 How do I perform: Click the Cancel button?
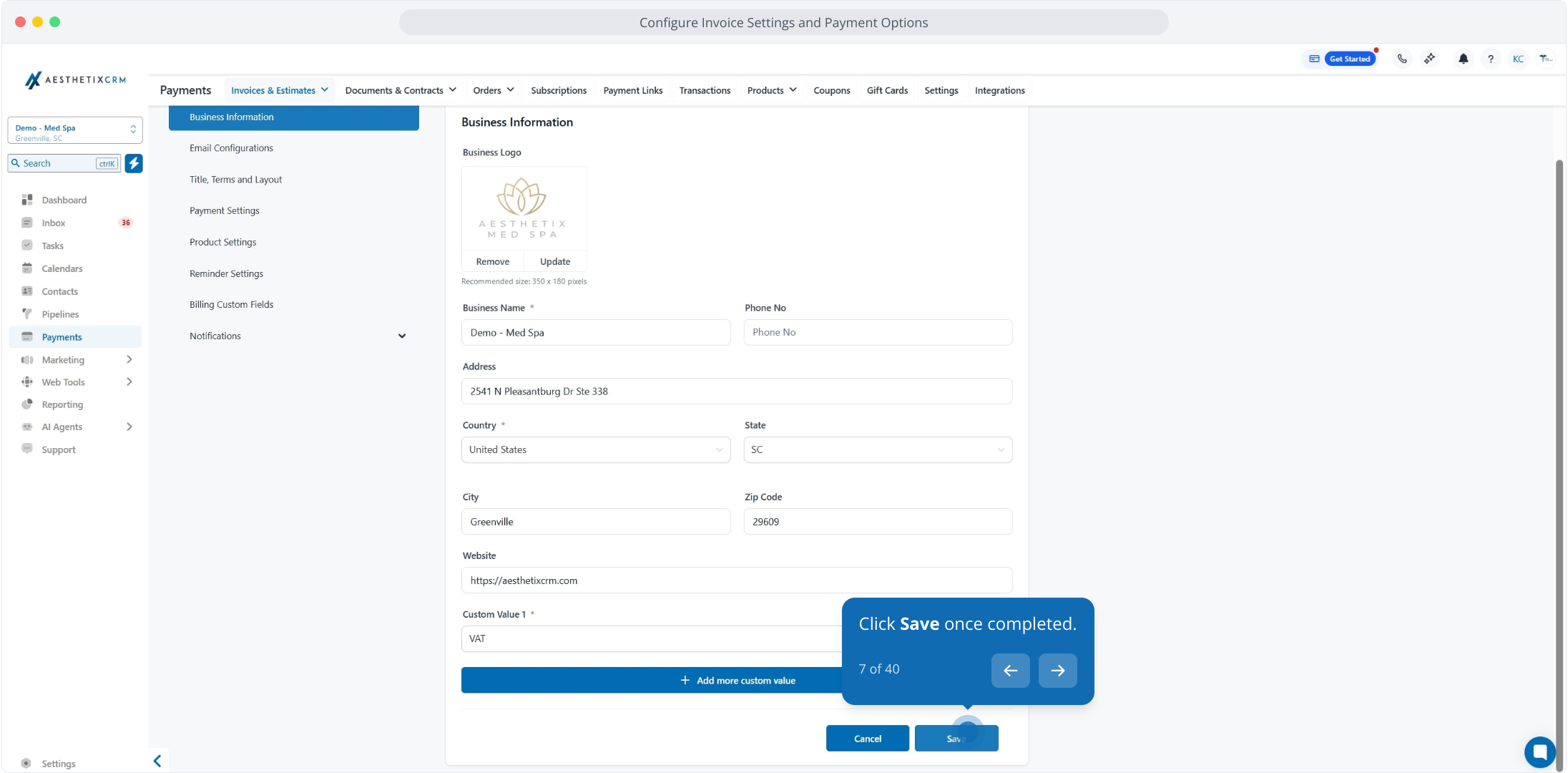[x=867, y=739]
